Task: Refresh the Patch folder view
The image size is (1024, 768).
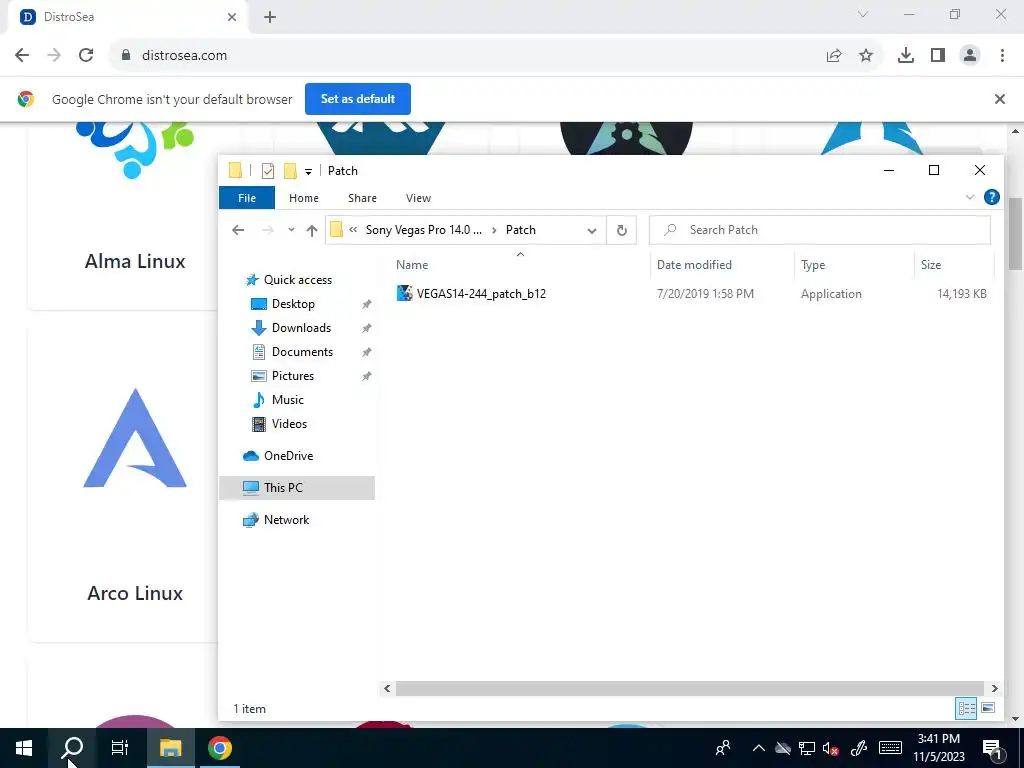Action: click(622, 230)
